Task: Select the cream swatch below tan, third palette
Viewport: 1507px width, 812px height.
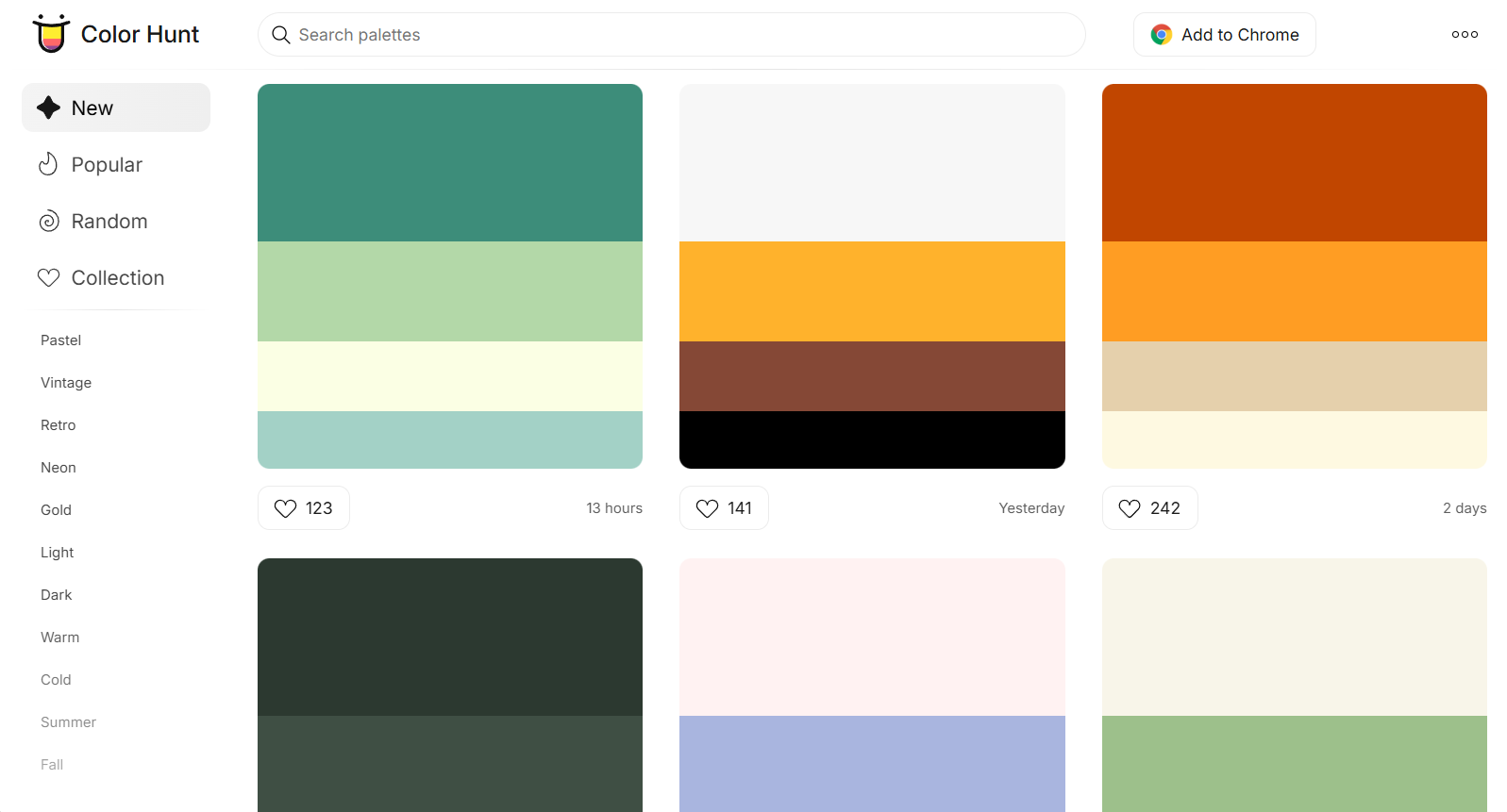Action: pyautogui.click(x=1295, y=439)
